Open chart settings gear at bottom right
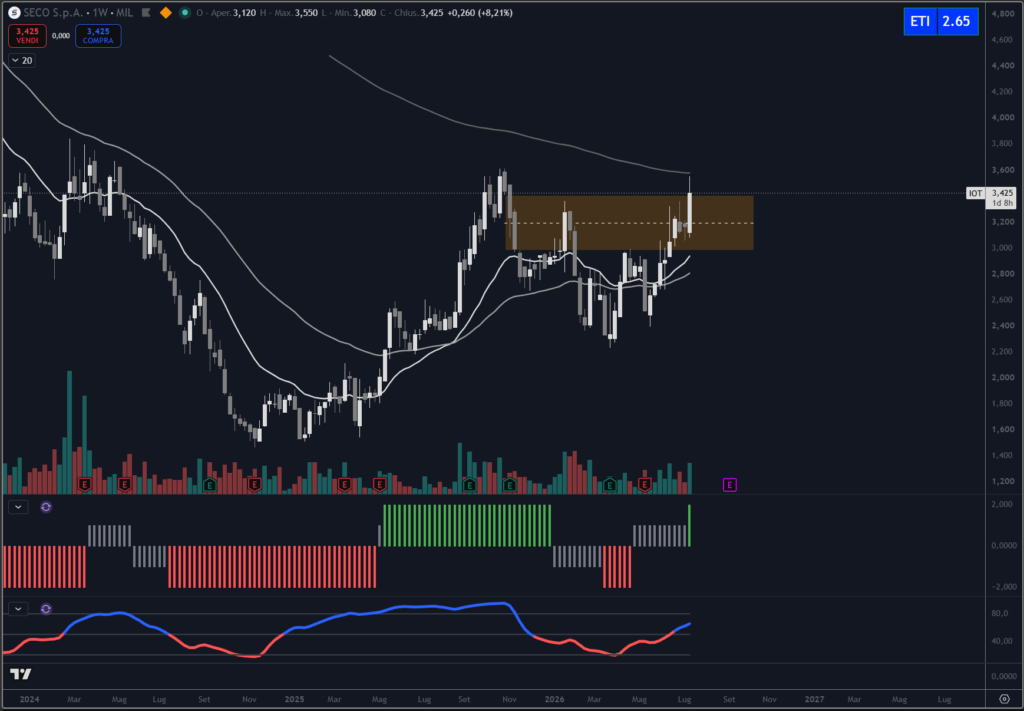 click(x=1004, y=699)
